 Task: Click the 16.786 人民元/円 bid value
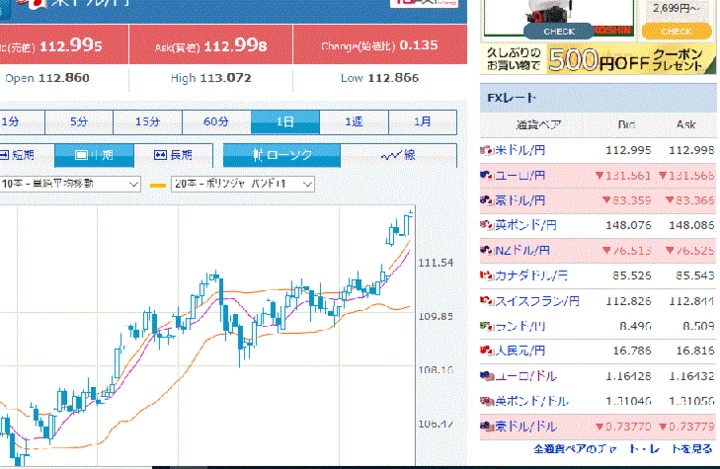tap(632, 351)
